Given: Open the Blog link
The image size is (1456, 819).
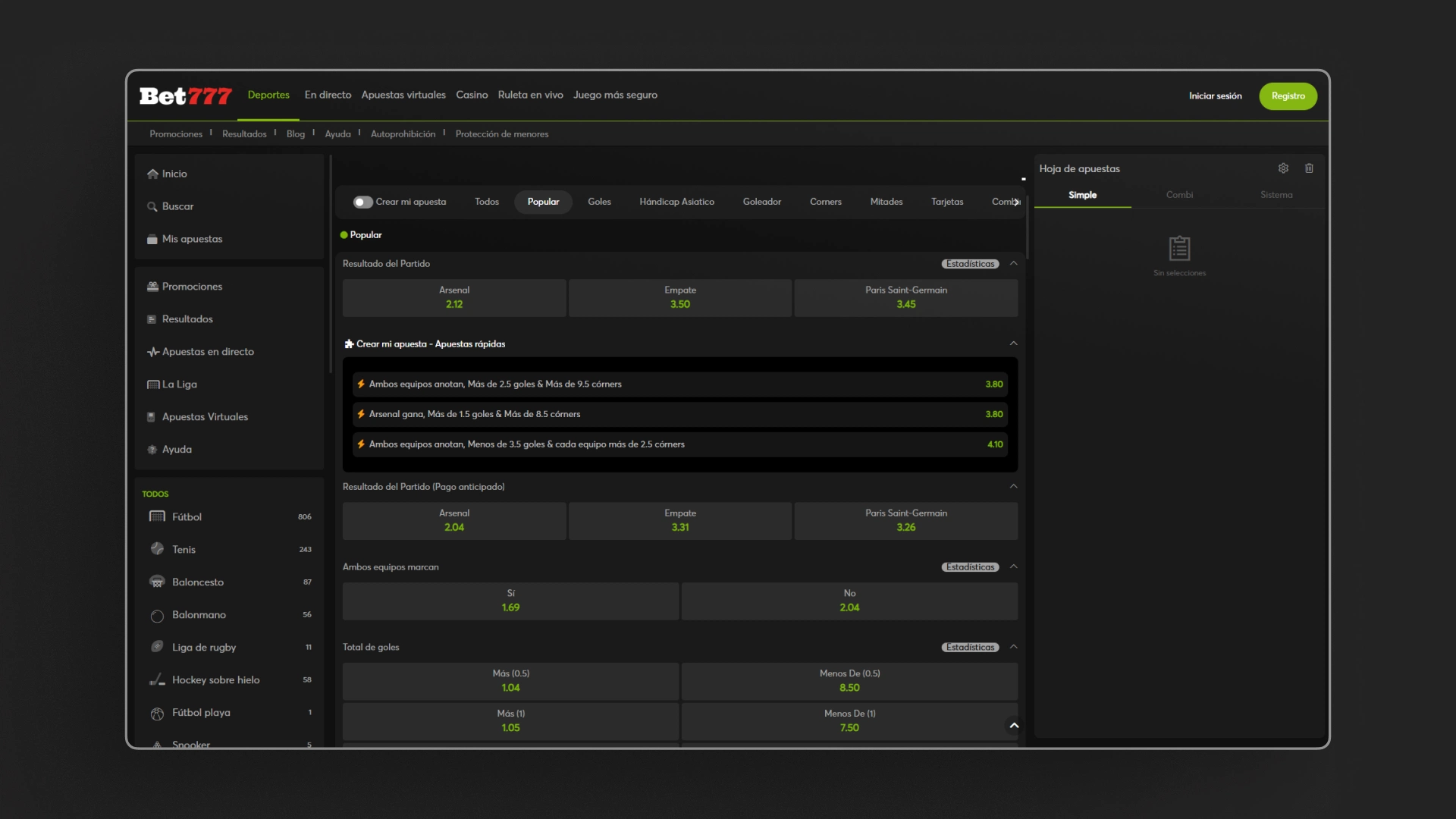Looking at the screenshot, I should coord(295,134).
